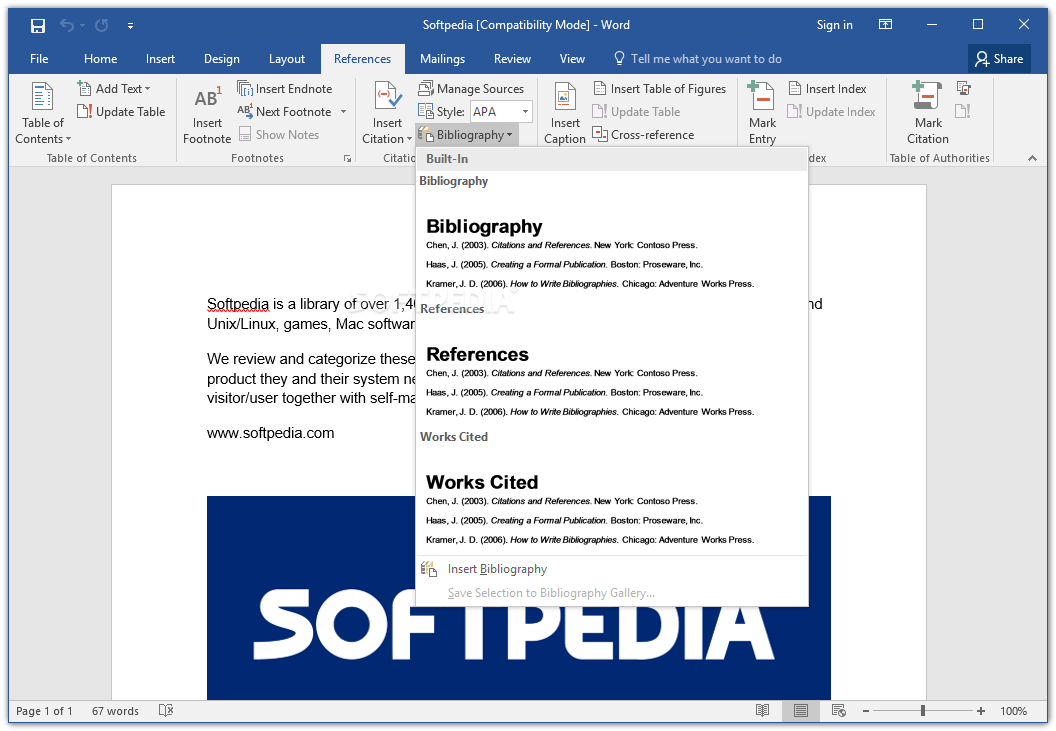Click the greyed Show Notes option

click(x=279, y=135)
